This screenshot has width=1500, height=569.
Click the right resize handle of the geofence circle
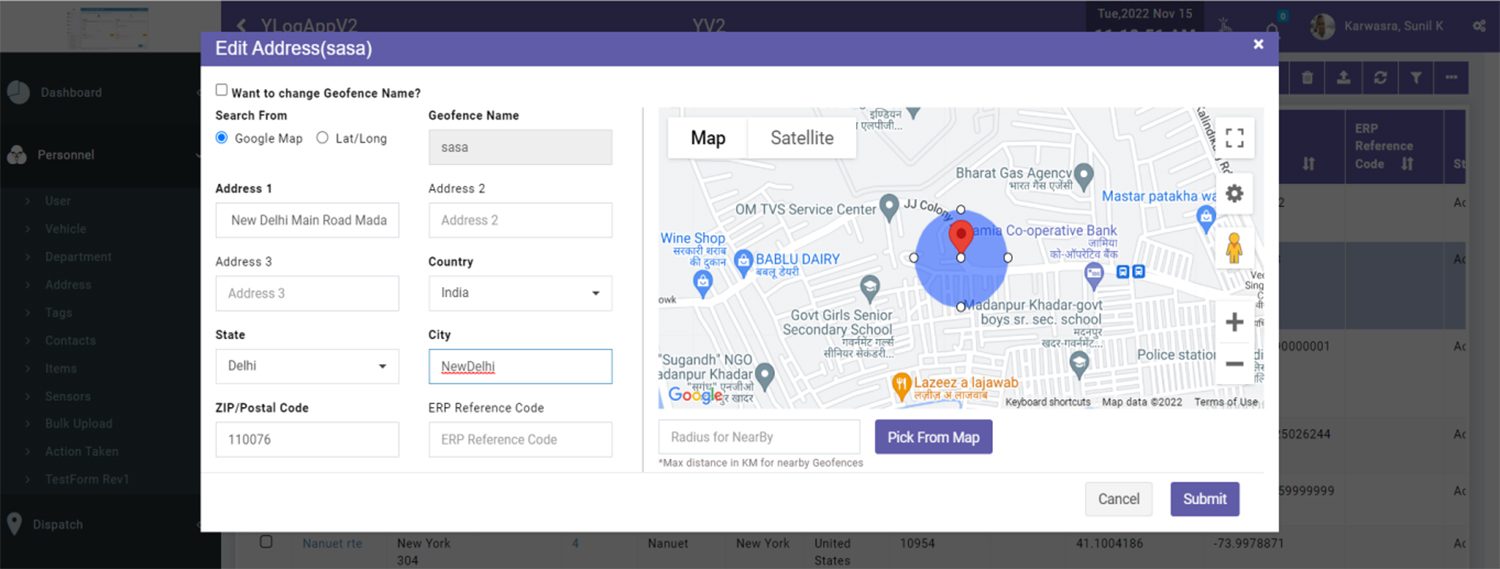coord(1008,258)
